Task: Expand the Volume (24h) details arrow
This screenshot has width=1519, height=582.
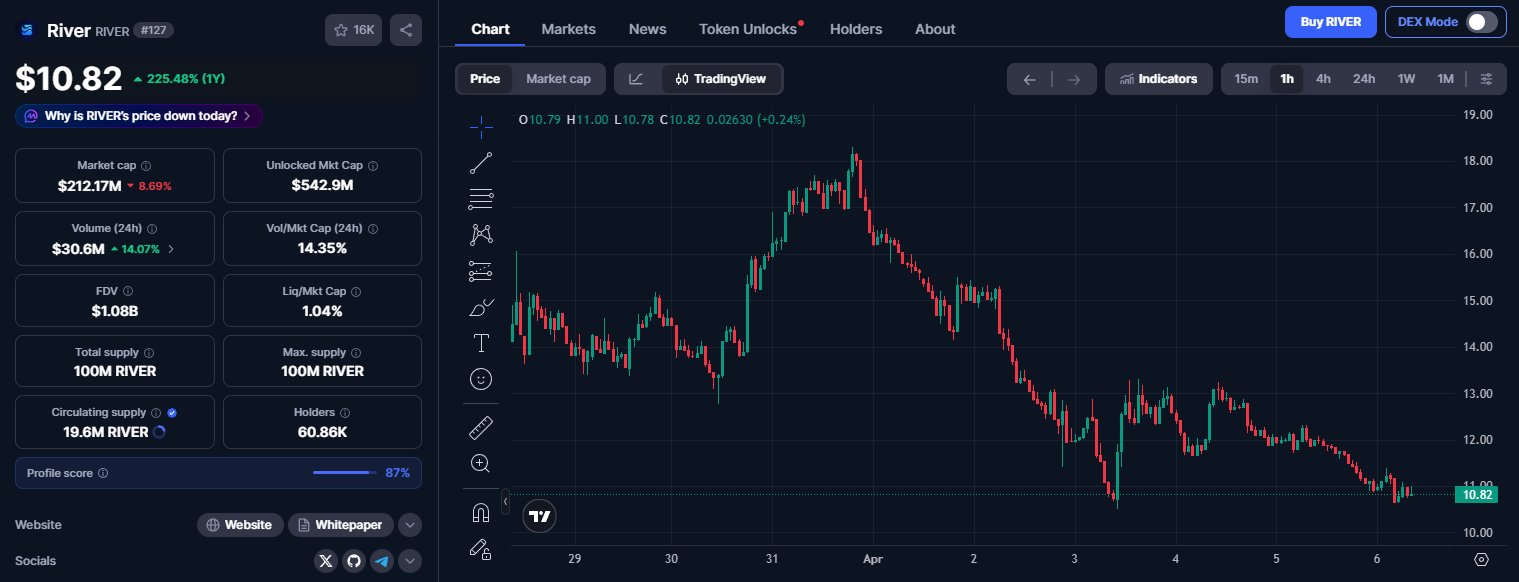Action: pyautogui.click(x=171, y=249)
